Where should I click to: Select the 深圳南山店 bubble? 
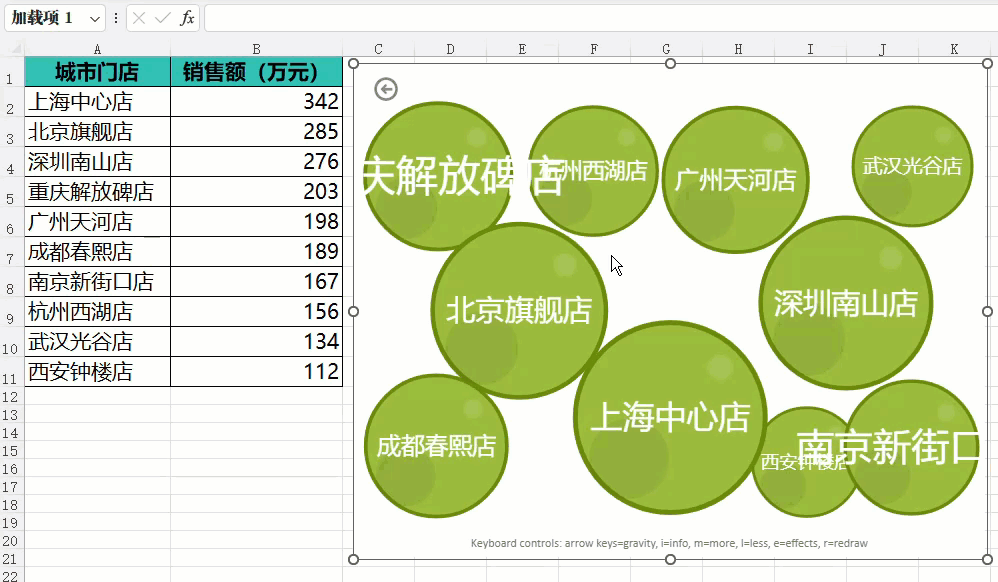coord(846,302)
